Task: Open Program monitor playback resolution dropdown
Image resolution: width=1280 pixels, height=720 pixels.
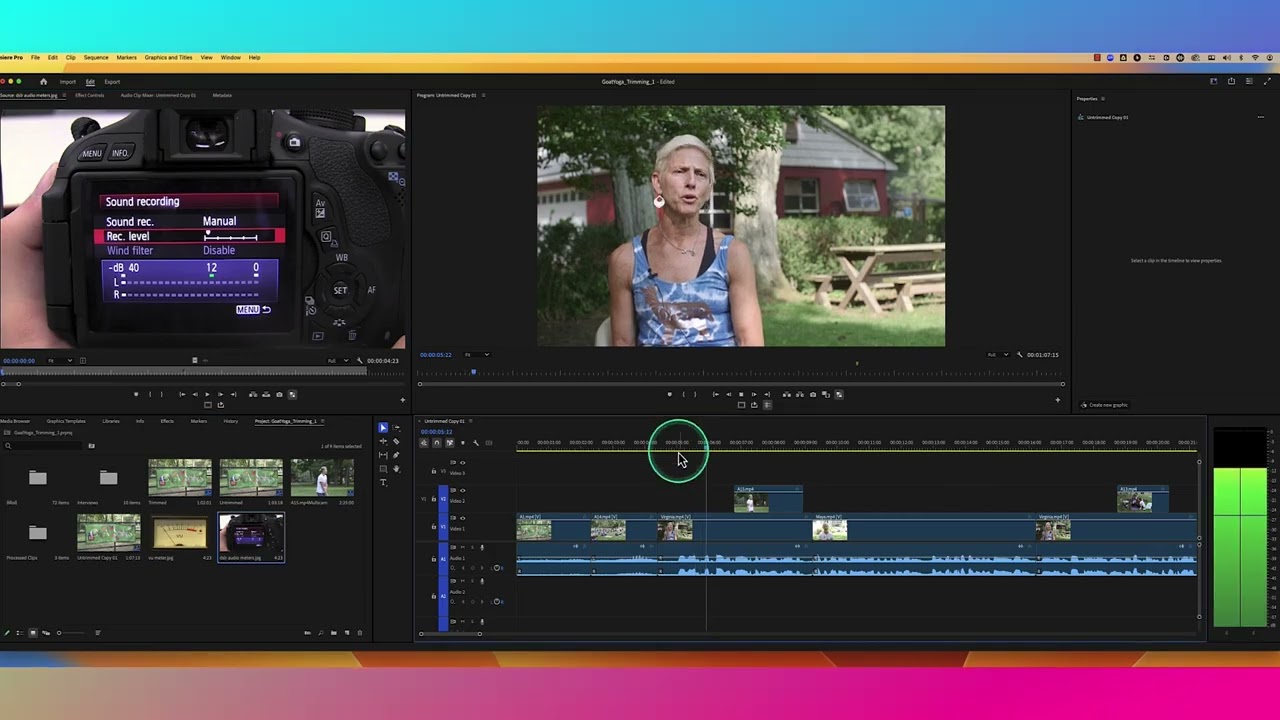Action: point(997,355)
